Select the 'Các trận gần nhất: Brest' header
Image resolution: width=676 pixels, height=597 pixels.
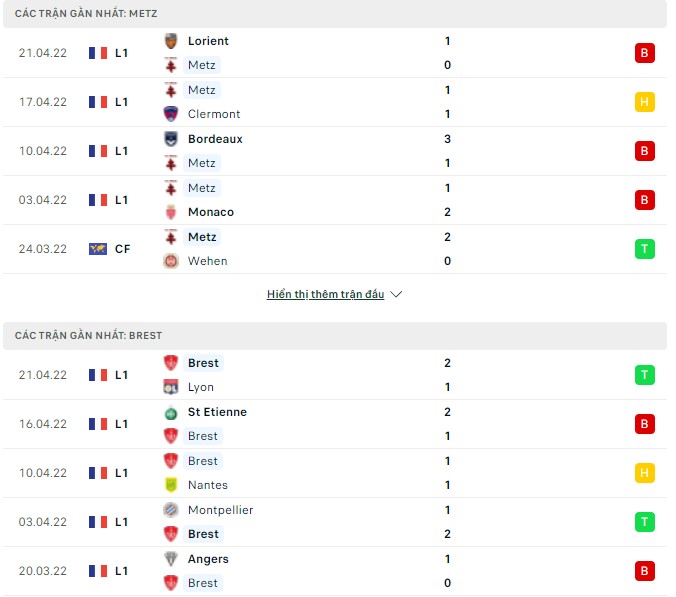(88, 336)
